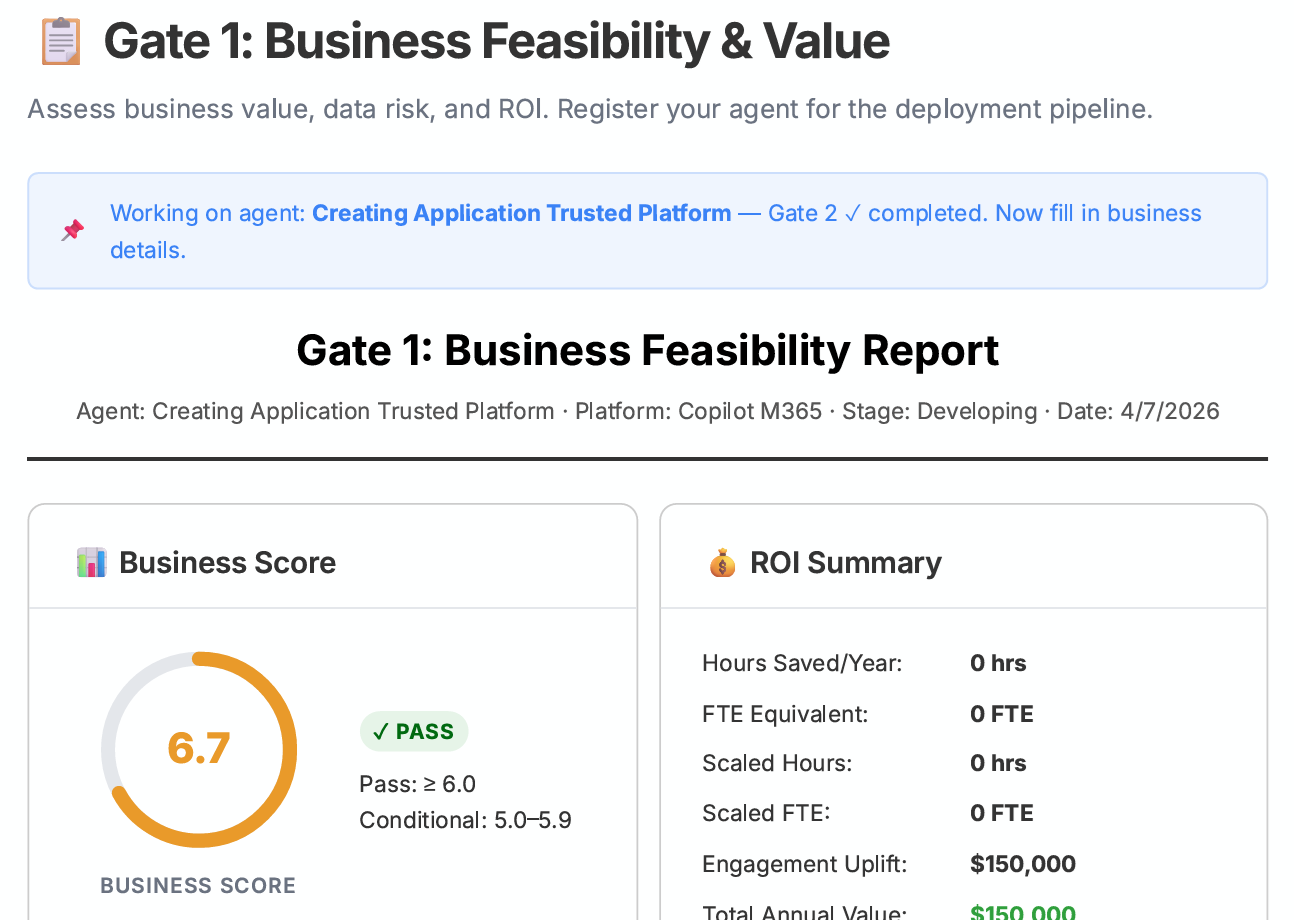Viewport: 1307px width, 920px height.
Task: Click the bar chart icon beside Business Score
Action: [x=91, y=562]
